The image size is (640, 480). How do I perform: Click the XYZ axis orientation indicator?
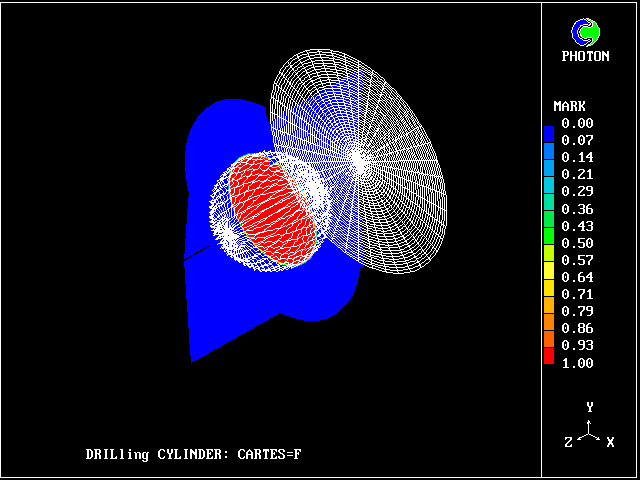point(590,430)
